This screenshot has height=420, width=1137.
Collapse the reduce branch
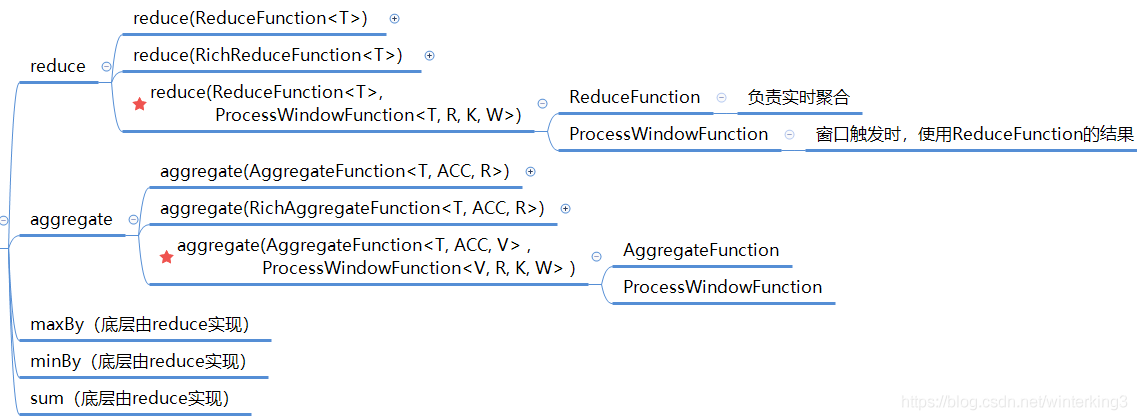point(107,66)
